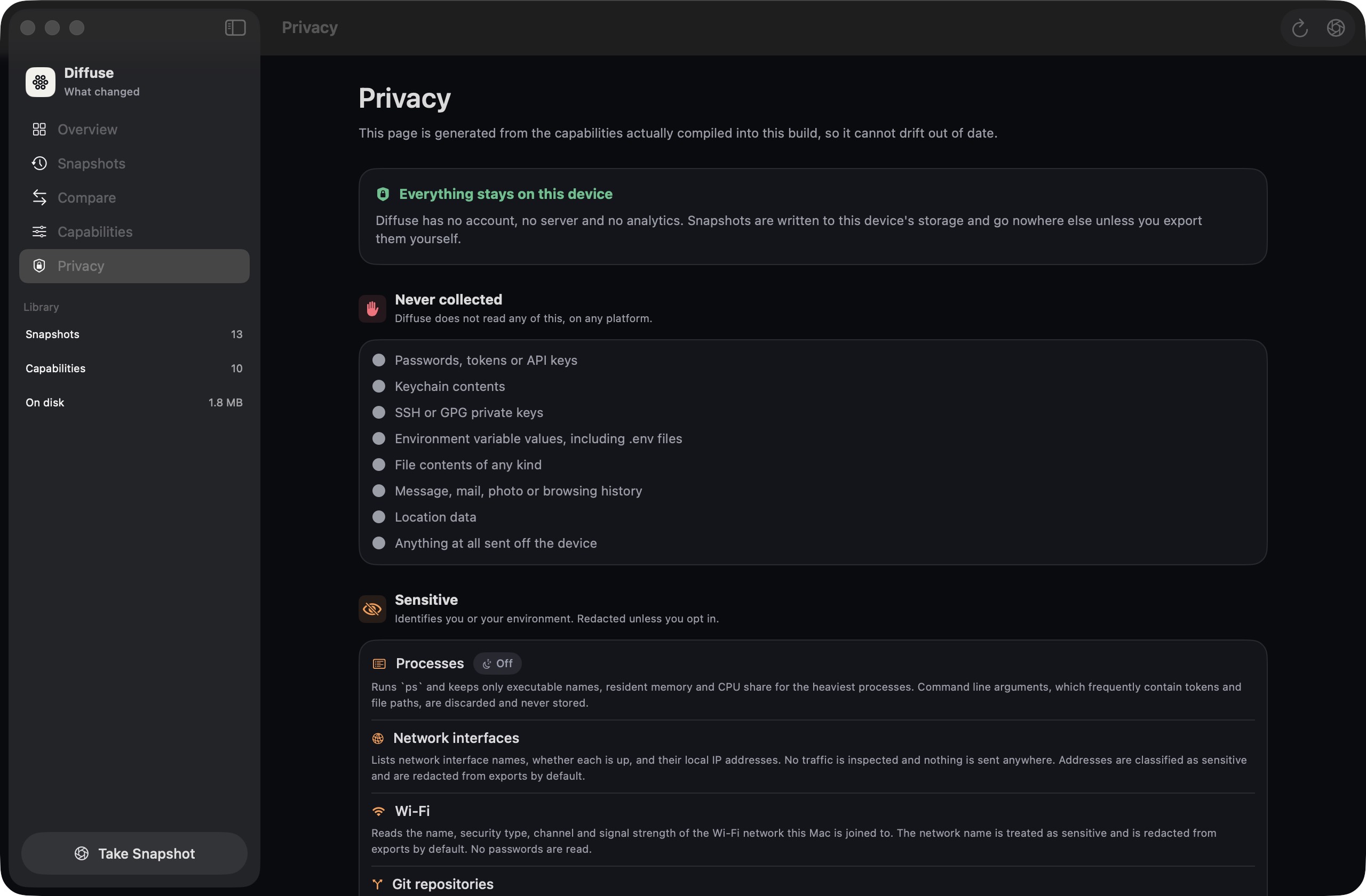Click the bullet beside File contents of any kind

coord(379,465)
